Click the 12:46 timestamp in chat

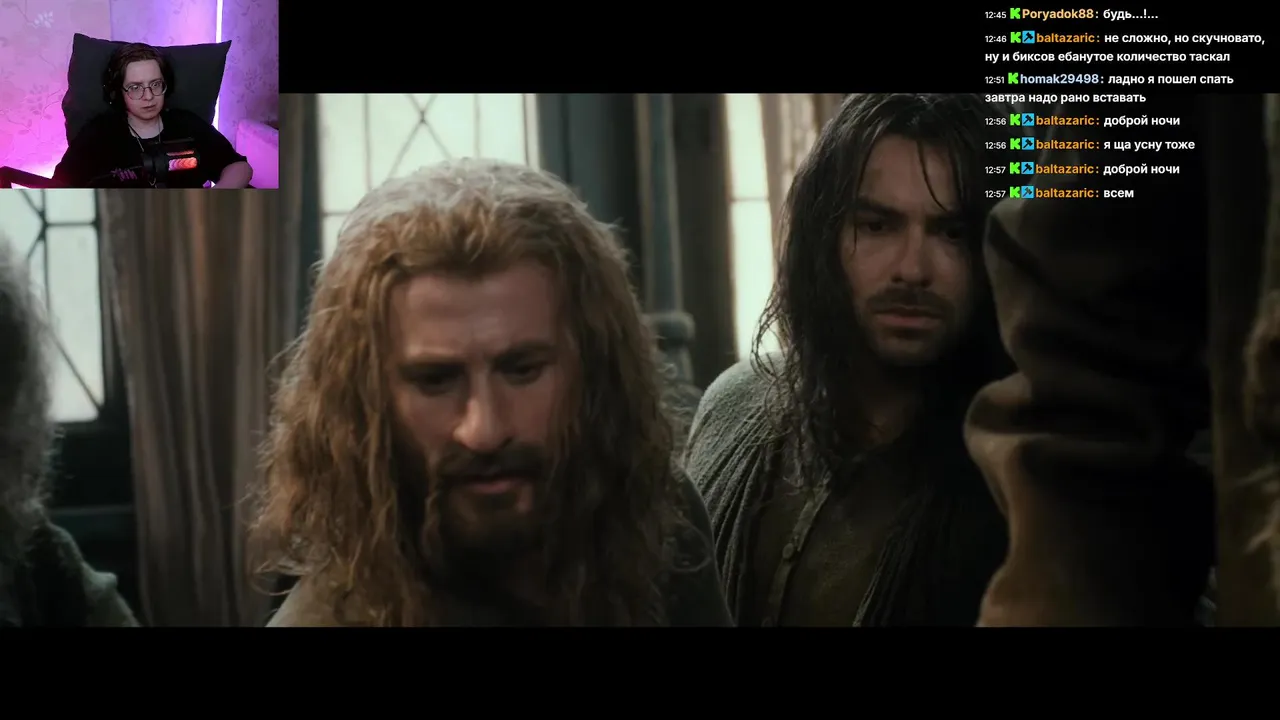(995, 39)
